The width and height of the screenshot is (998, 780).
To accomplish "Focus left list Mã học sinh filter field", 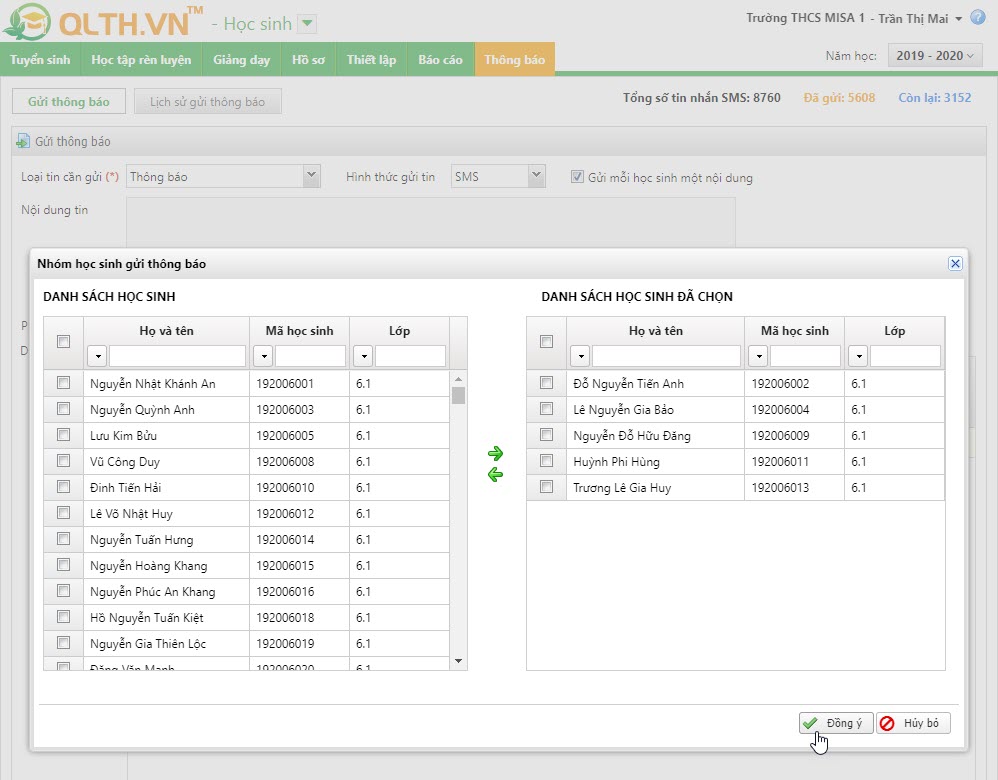I will (311, 356).
